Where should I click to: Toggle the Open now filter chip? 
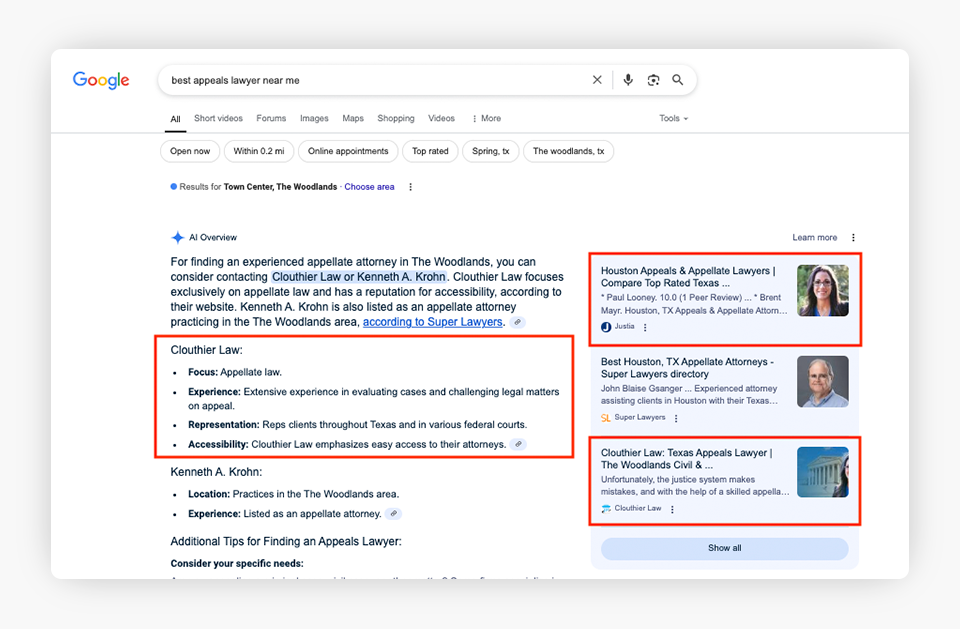(190, 151)
